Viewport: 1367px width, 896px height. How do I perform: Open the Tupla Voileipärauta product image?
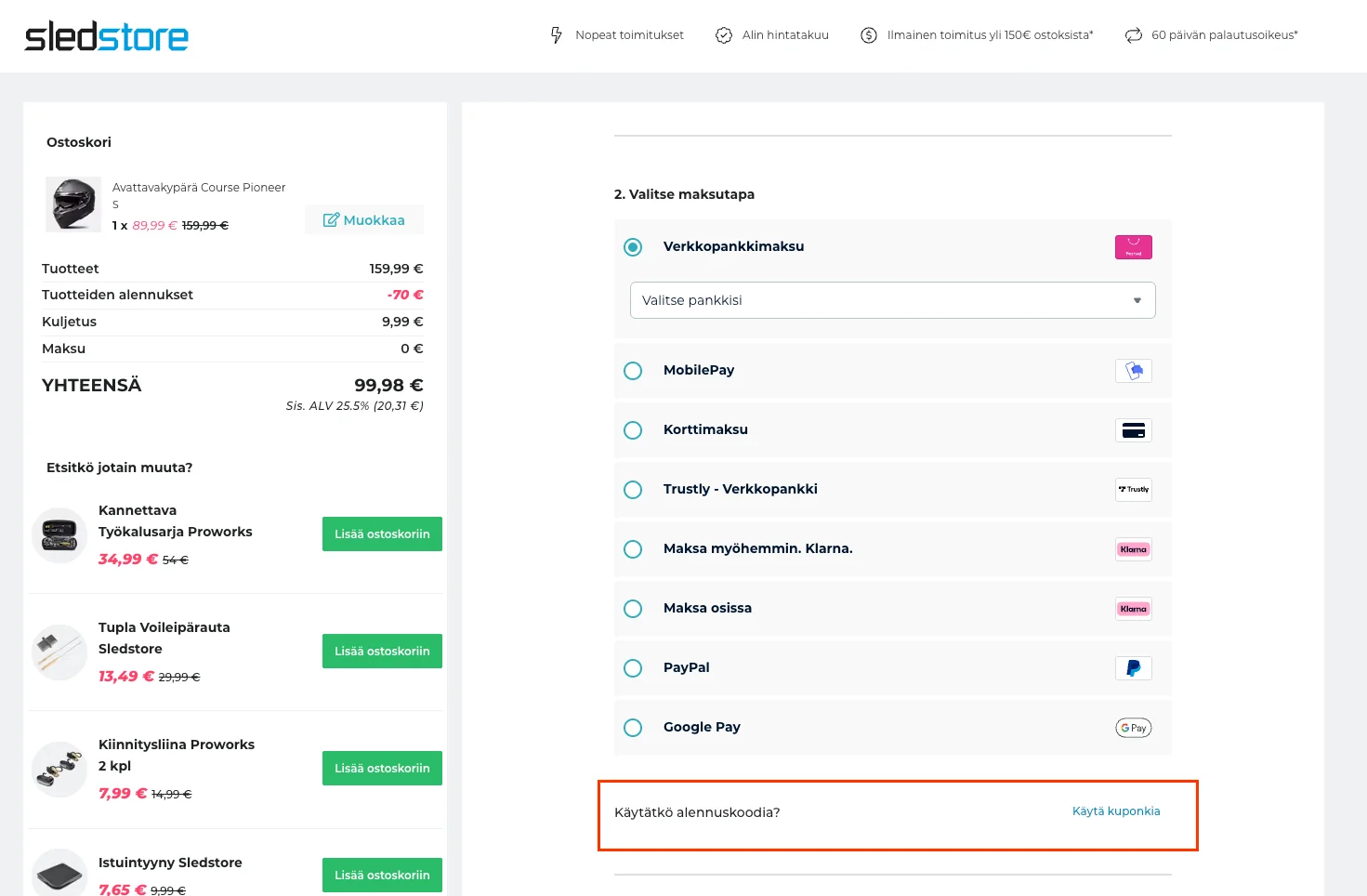tap(59, 652)
